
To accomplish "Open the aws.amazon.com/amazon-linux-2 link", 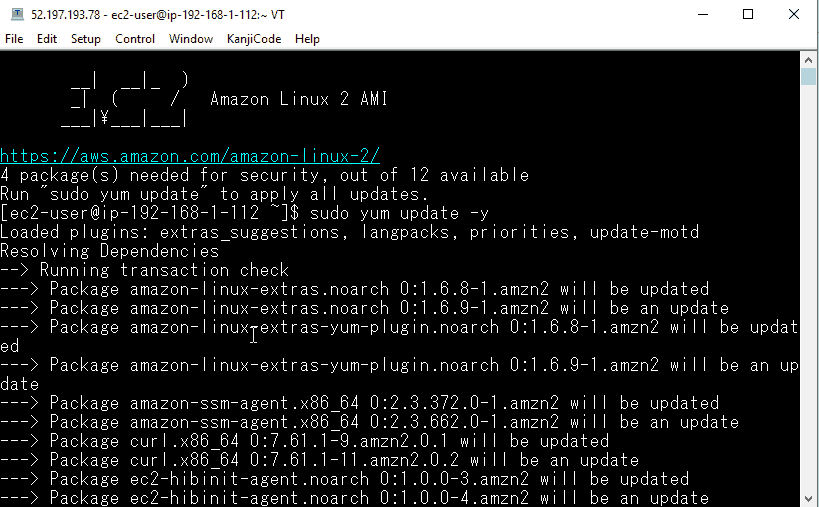I will pos(190,155).
